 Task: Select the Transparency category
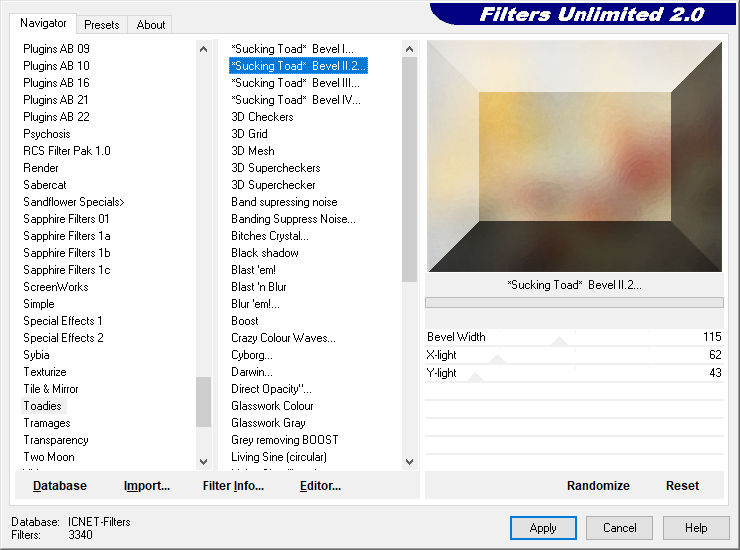pos(56,440)
